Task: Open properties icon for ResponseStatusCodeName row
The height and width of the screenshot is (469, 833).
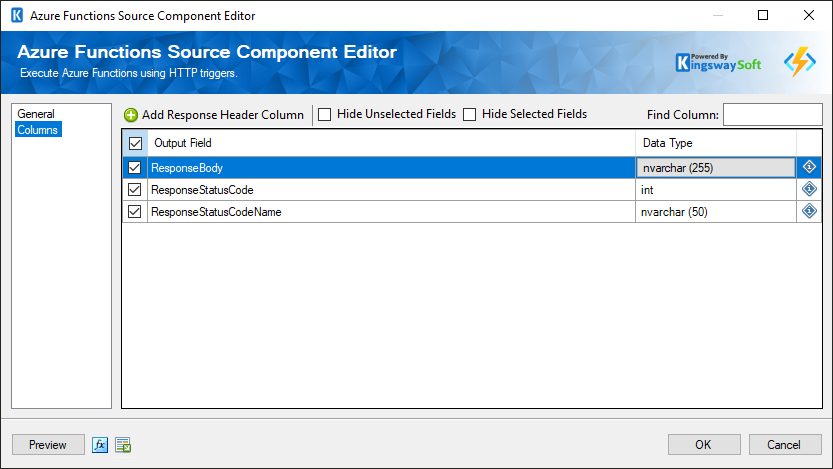Action: [x=809, y=211]
